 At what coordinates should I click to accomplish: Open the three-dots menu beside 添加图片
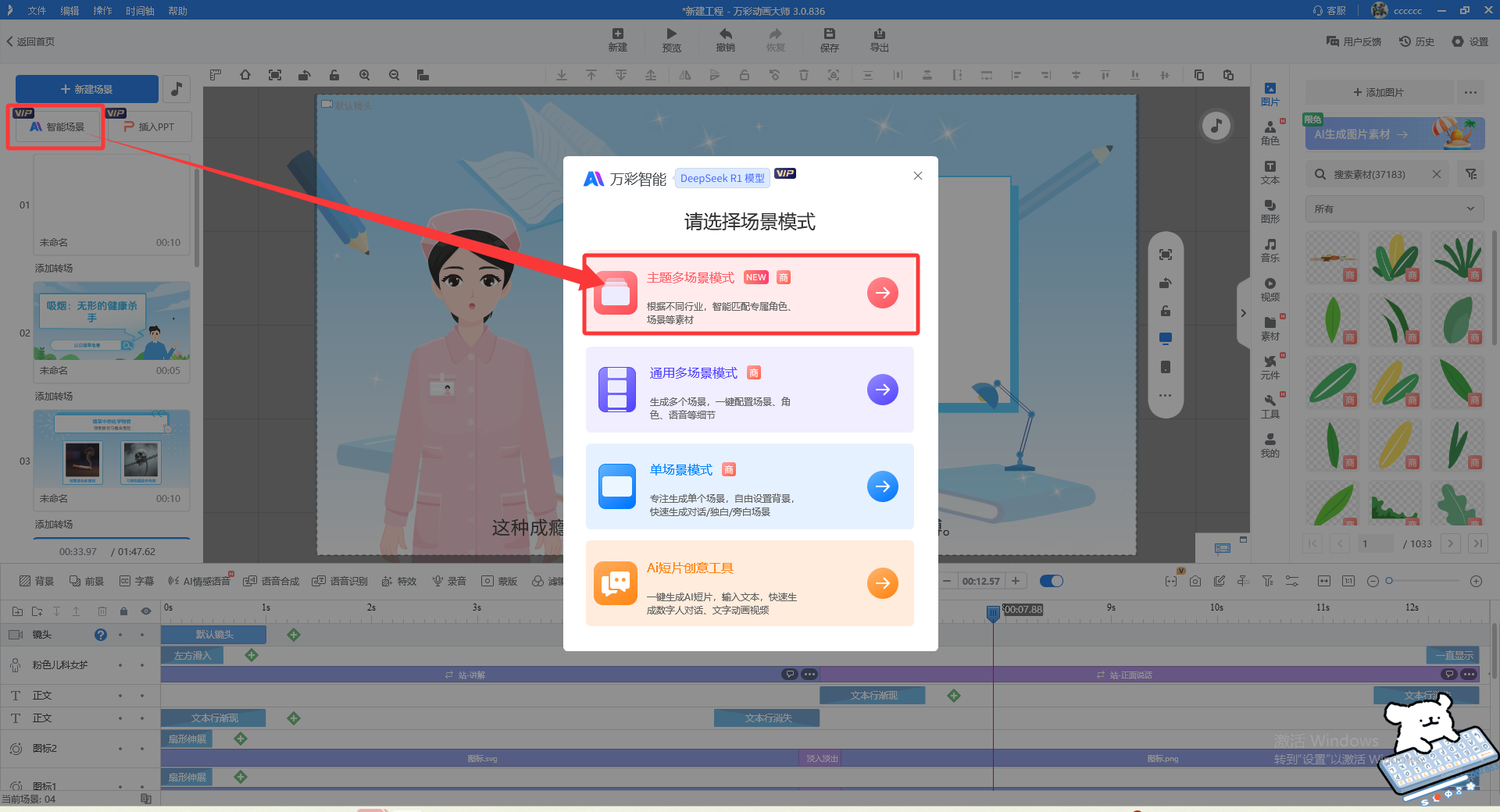click(x=1470, y=92)
